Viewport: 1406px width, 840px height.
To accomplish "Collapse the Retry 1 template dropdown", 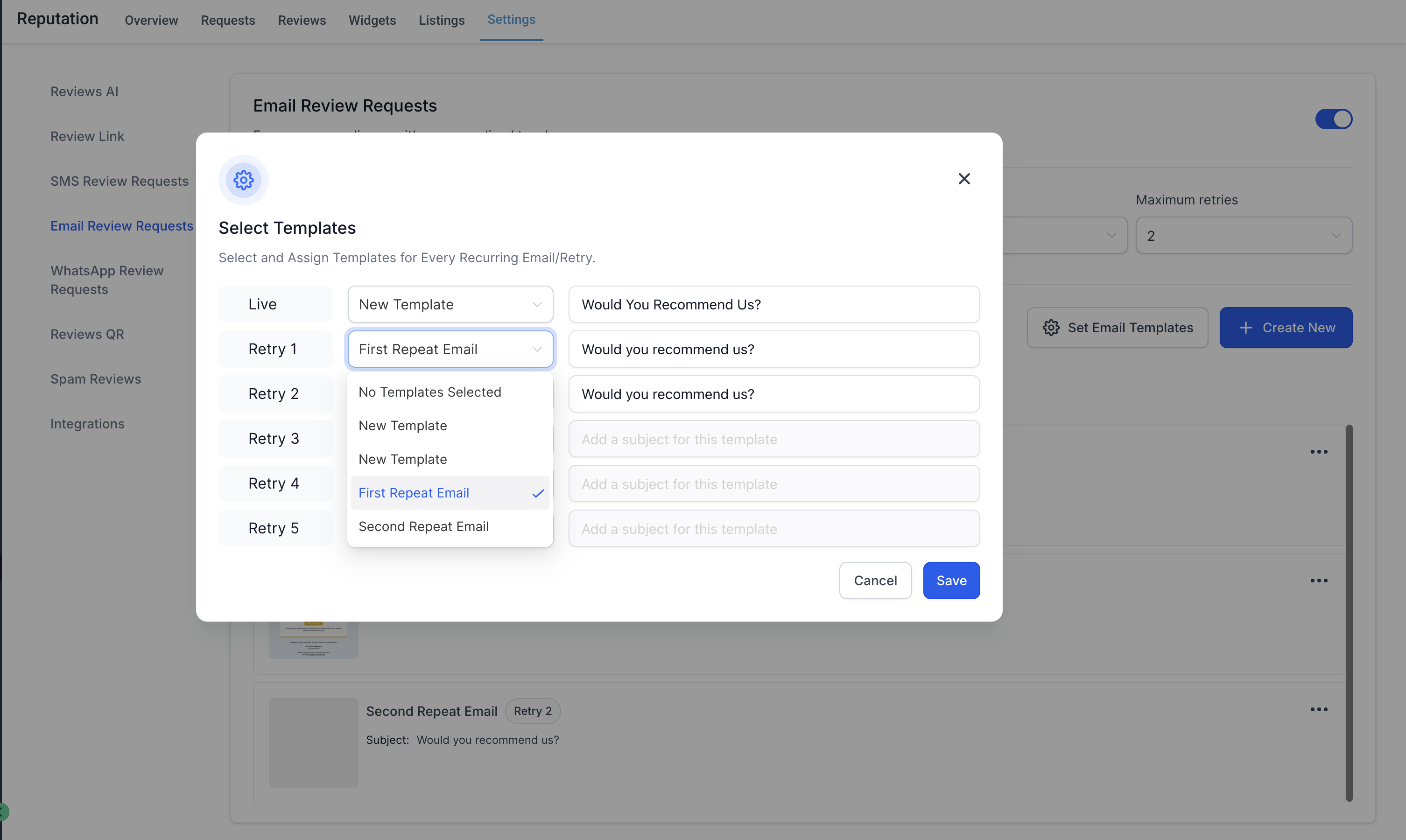I will point(450,349).
